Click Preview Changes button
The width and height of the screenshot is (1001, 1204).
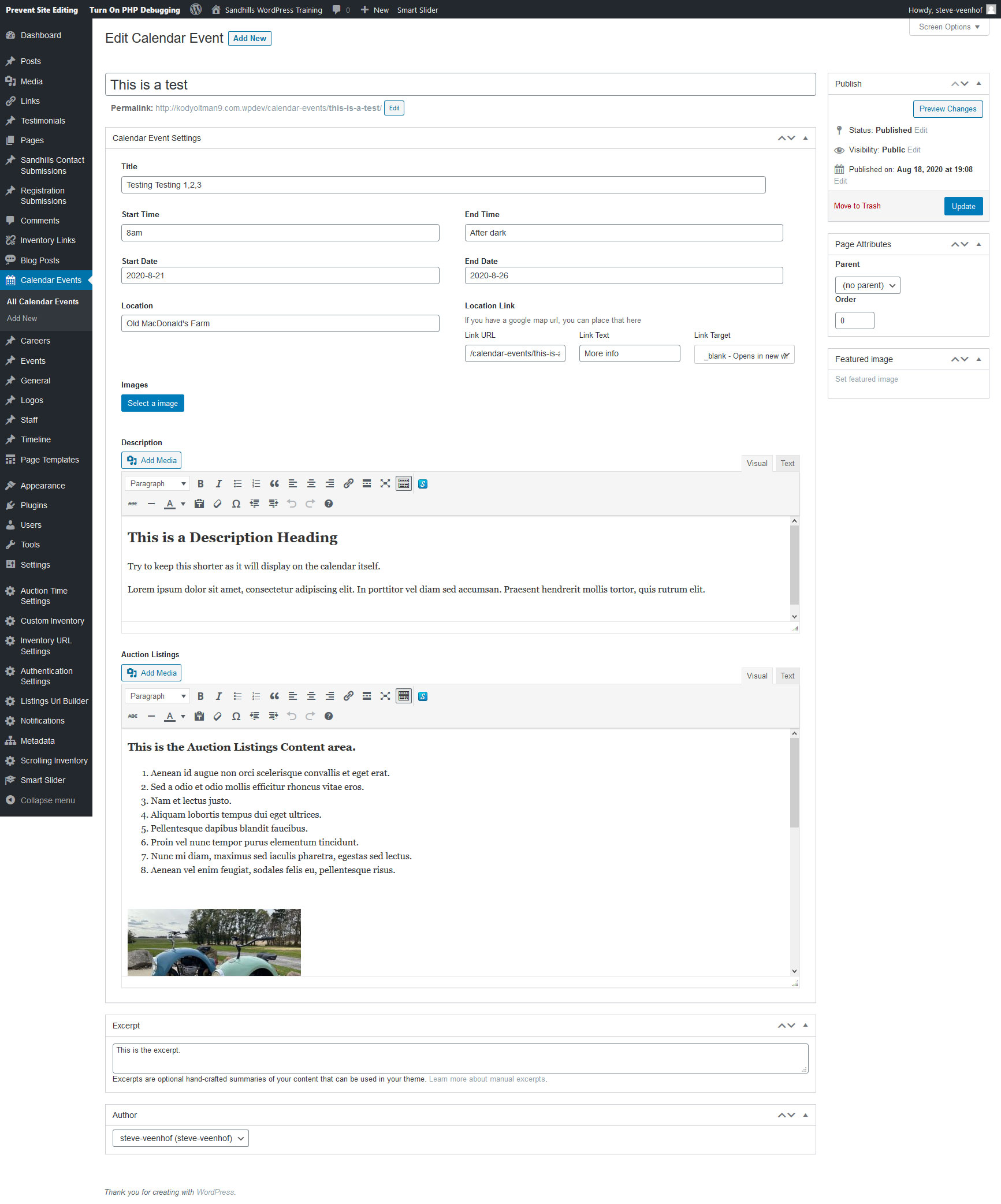click(x=948, y=109)
